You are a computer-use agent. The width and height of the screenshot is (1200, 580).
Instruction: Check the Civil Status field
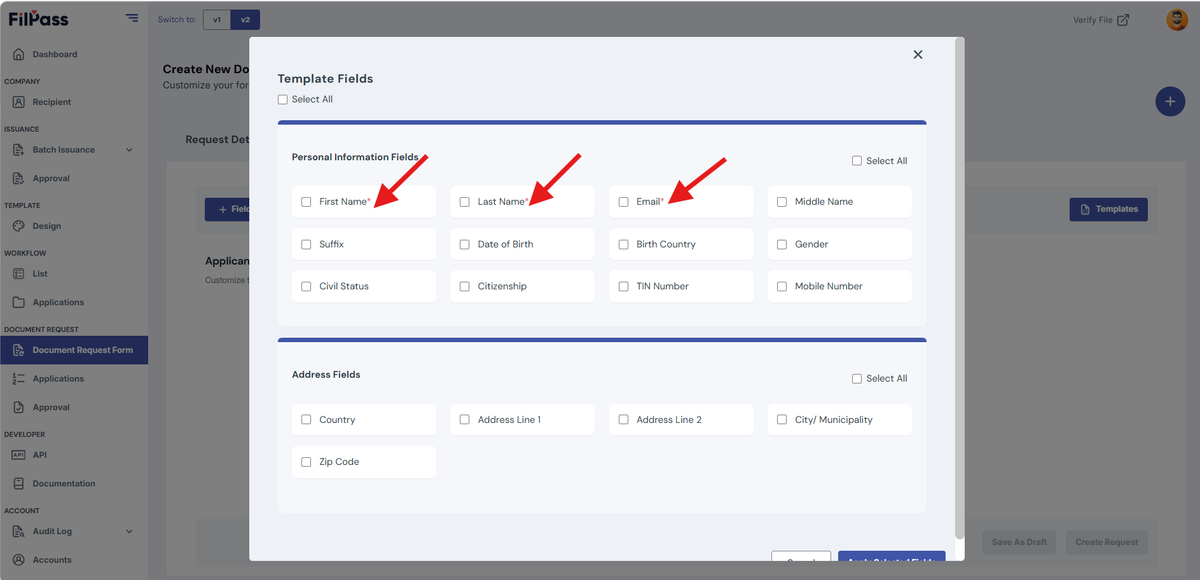306,286
